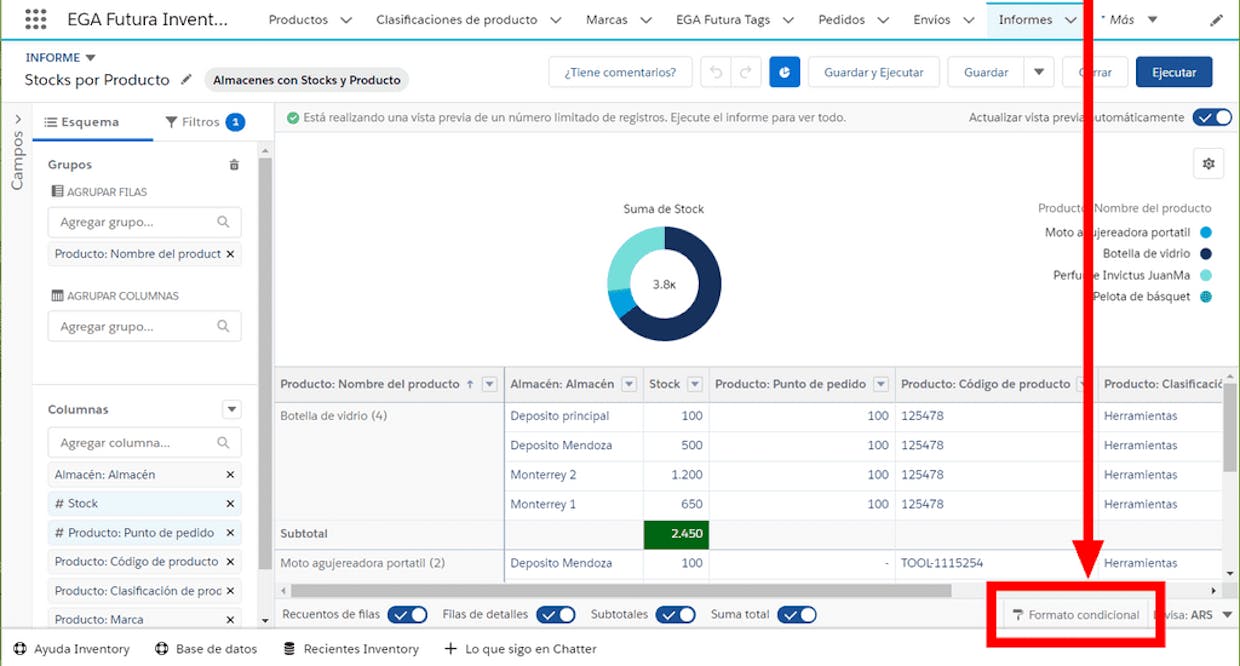The width and height of the screenshot is (1240, 666).
Task: Click search icon in Agregar columna field
Action: pyautogui.click(x=223, y=442)
